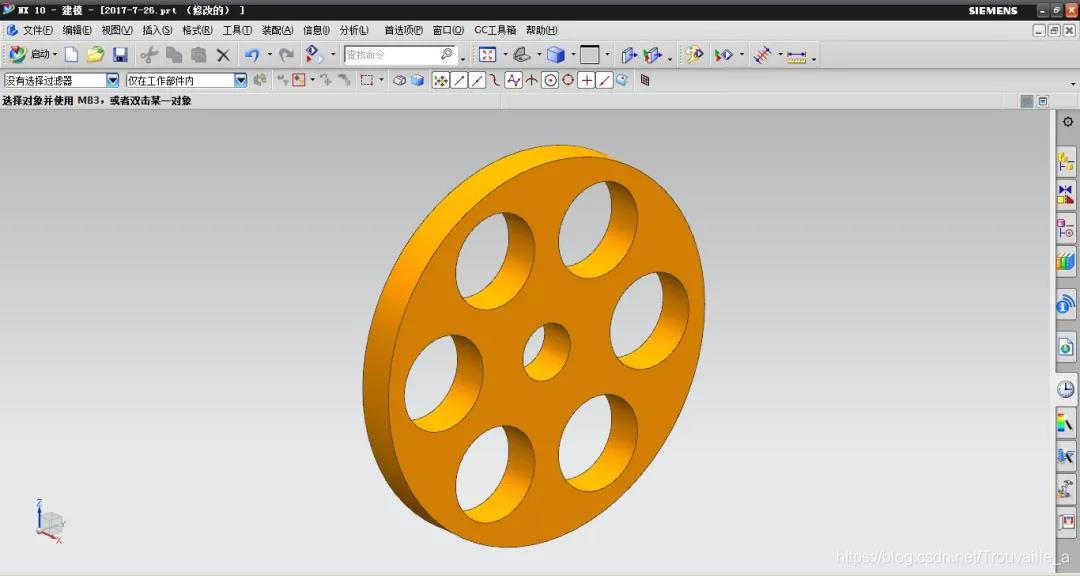Image resolution: width=1080 pixels, height=576 pixels.
Task: Click the move object icon
Action: tap(723, 54)
